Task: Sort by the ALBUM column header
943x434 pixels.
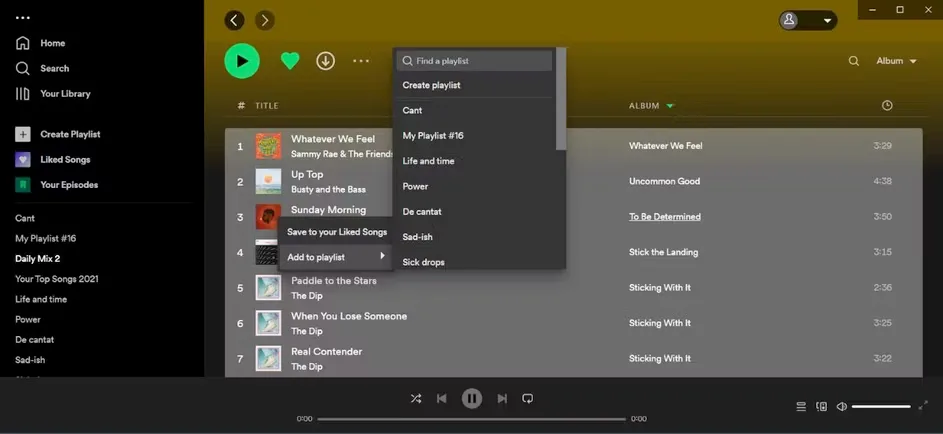Action: (x=651, y=106)
